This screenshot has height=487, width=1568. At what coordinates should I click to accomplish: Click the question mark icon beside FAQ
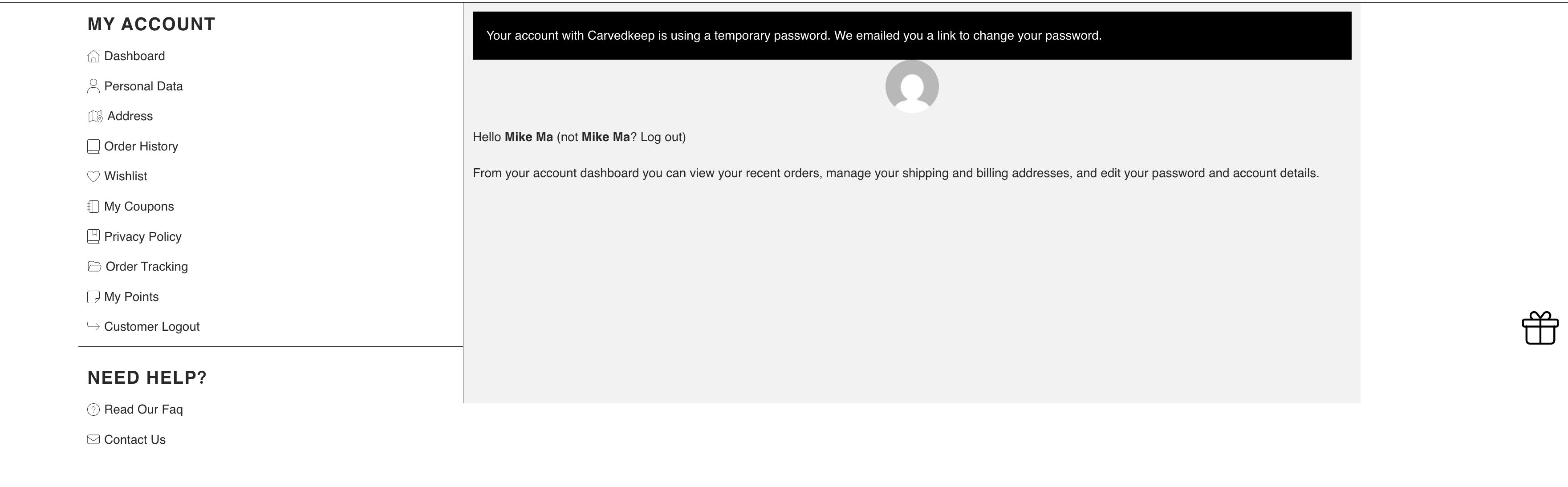coord(93,410)
